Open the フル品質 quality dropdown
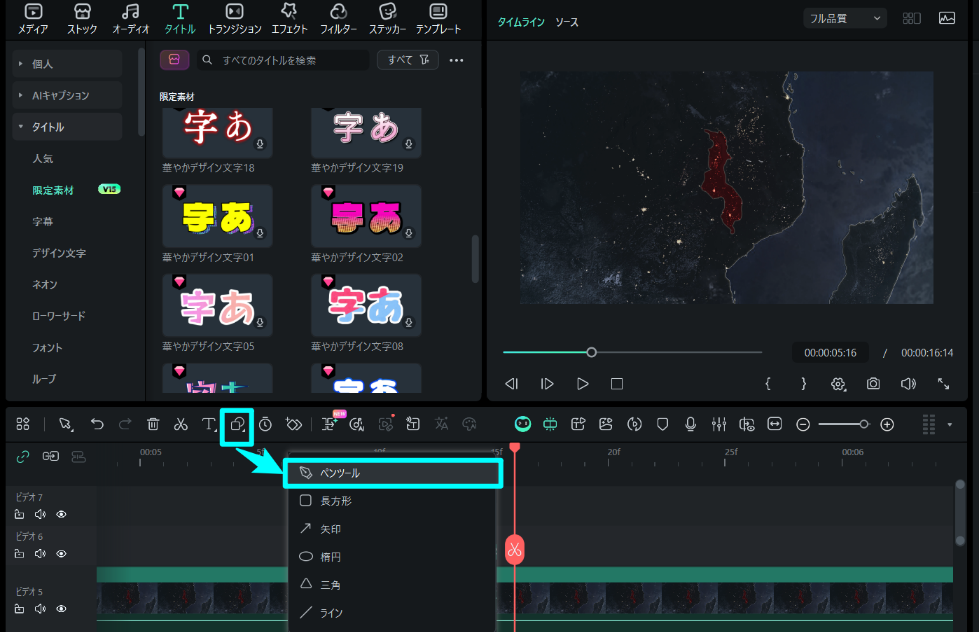This screenshot has height=632, width=979. tap(844, 18)
